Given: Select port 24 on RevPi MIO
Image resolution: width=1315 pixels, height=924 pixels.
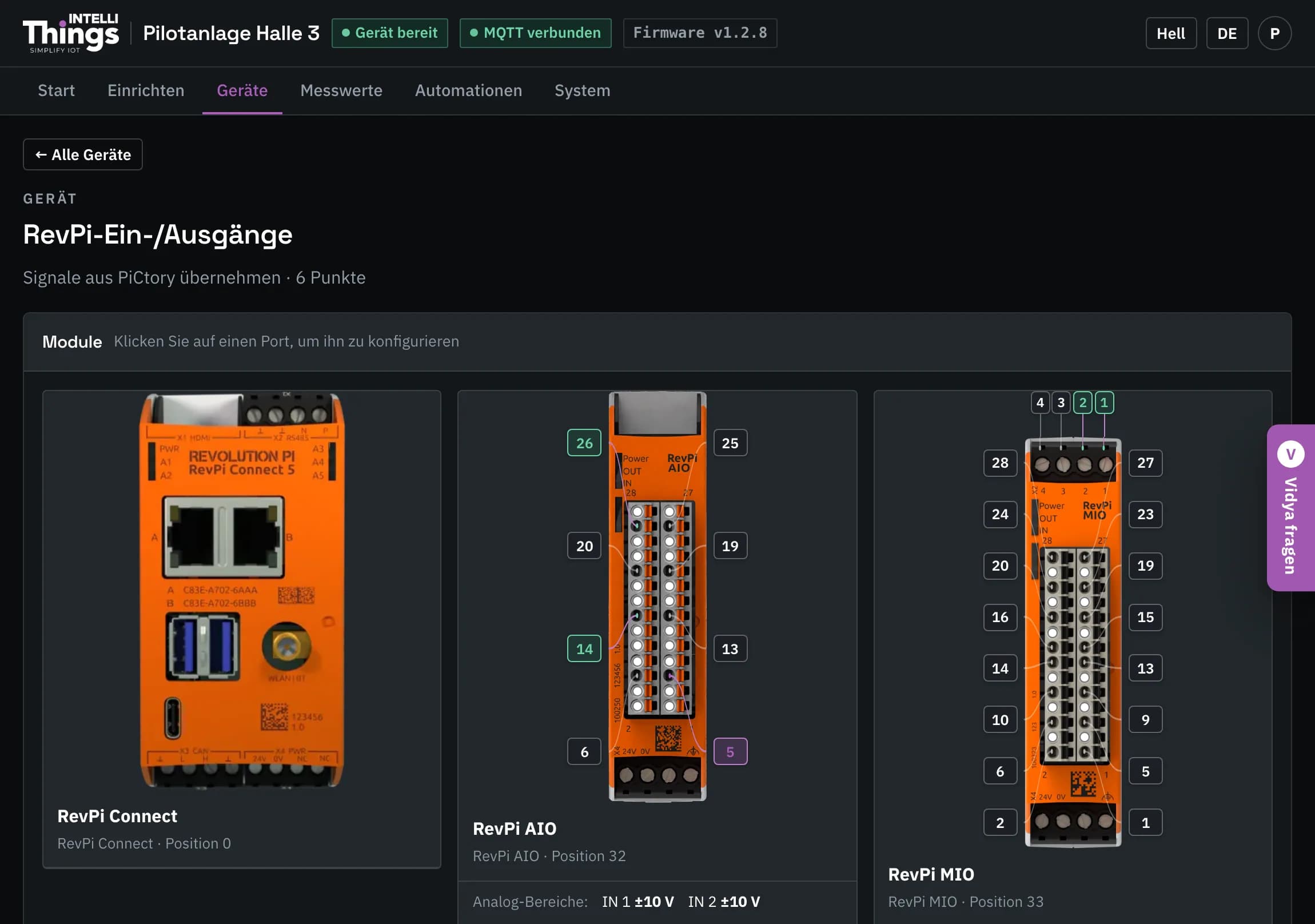Looking at the screenshot, I should (x=1000, y=515).
